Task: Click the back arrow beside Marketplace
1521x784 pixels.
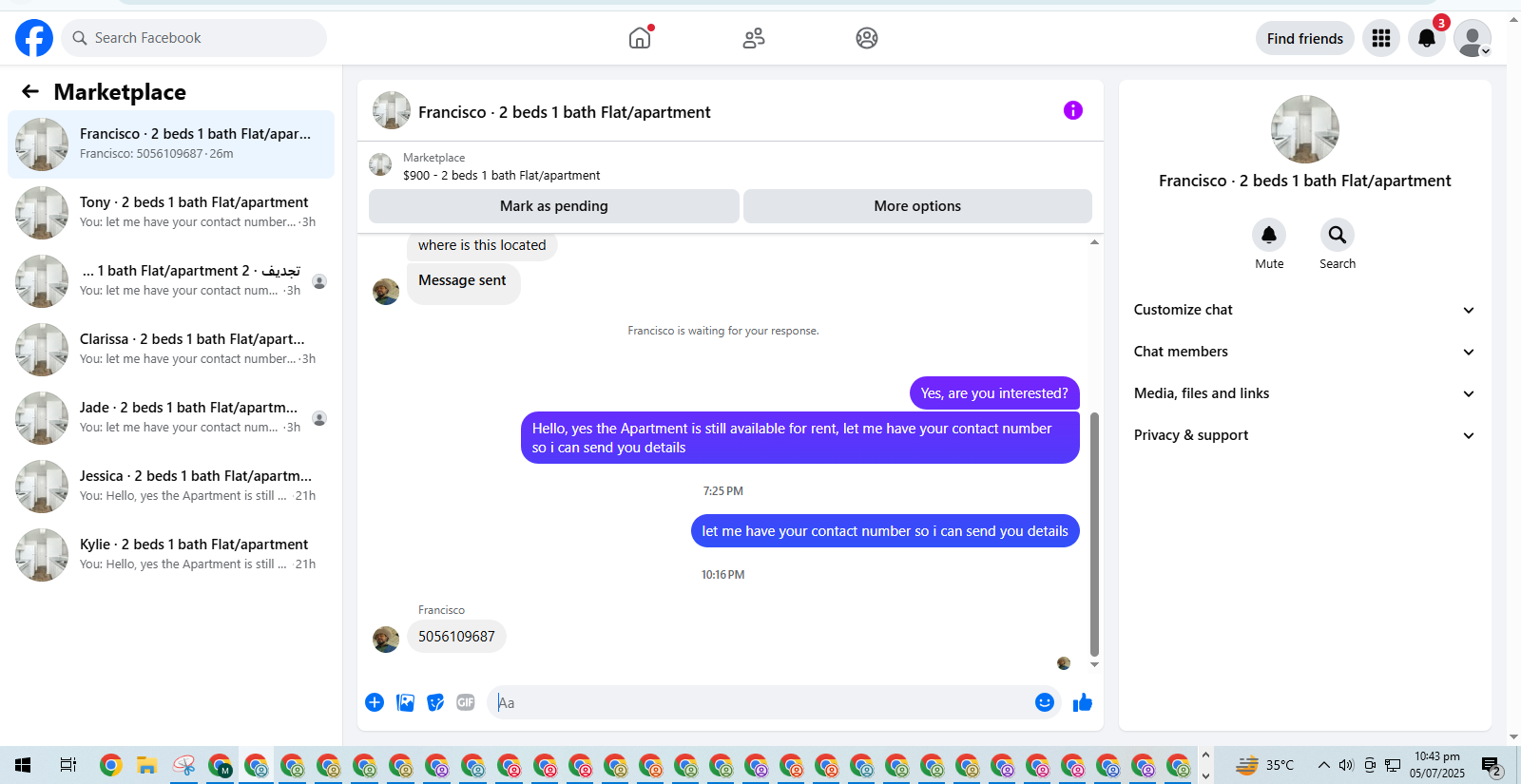Action: click(x=30, y=91)
